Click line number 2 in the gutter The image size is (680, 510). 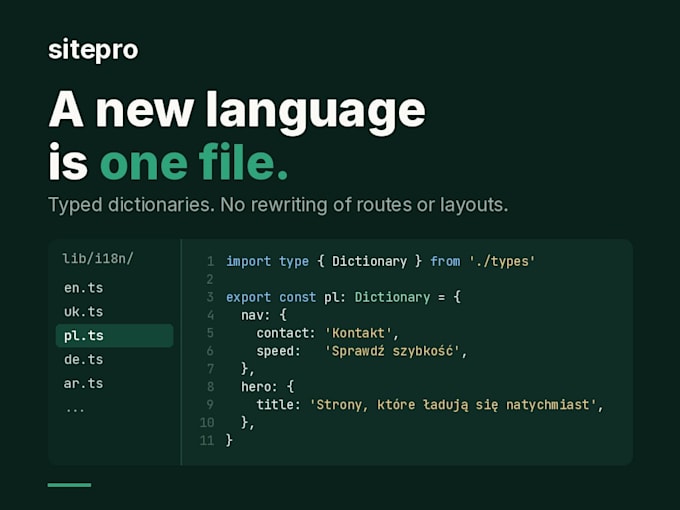point(210,279)
